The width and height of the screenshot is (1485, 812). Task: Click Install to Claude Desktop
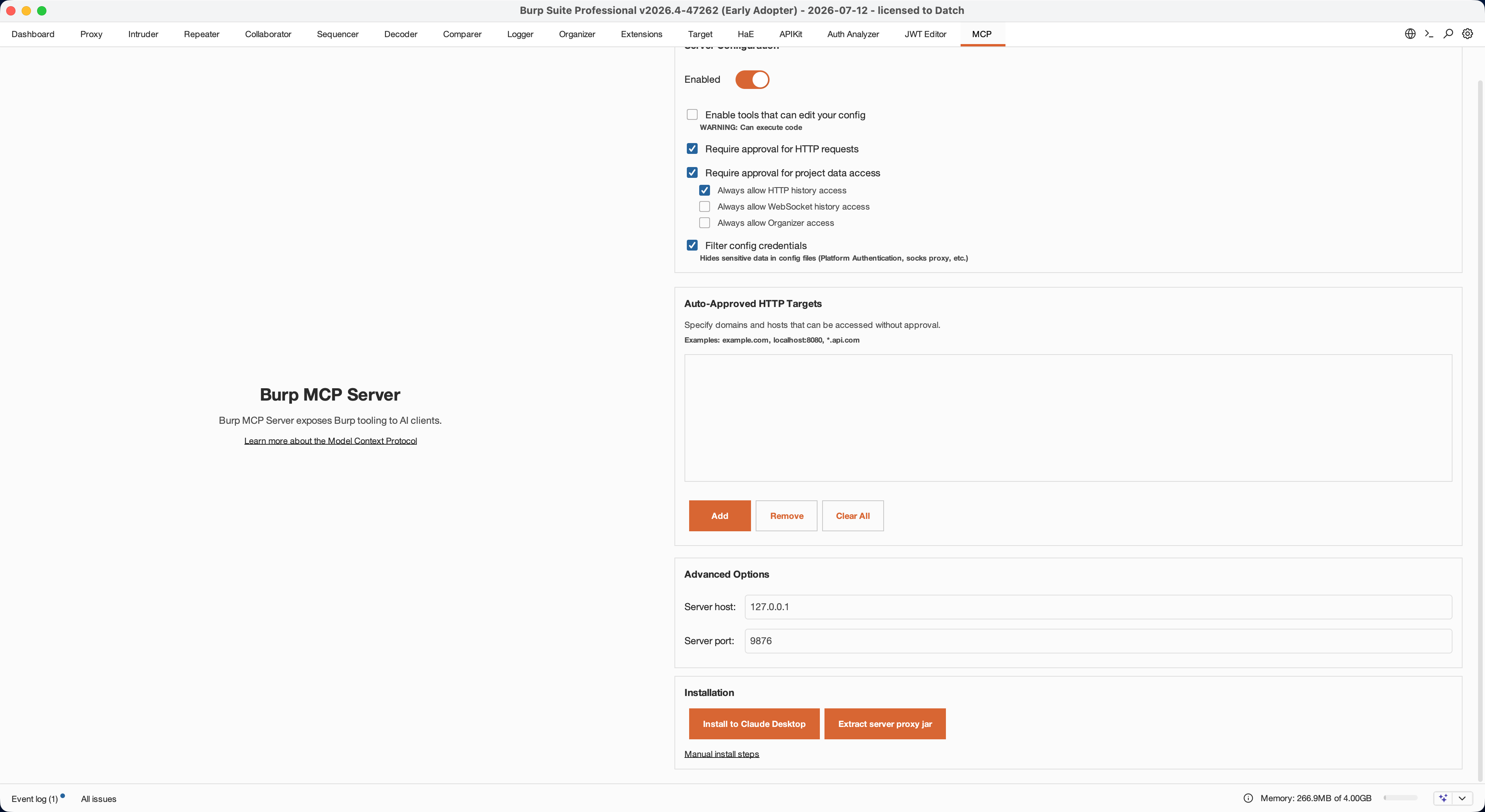tap(754, 724)
